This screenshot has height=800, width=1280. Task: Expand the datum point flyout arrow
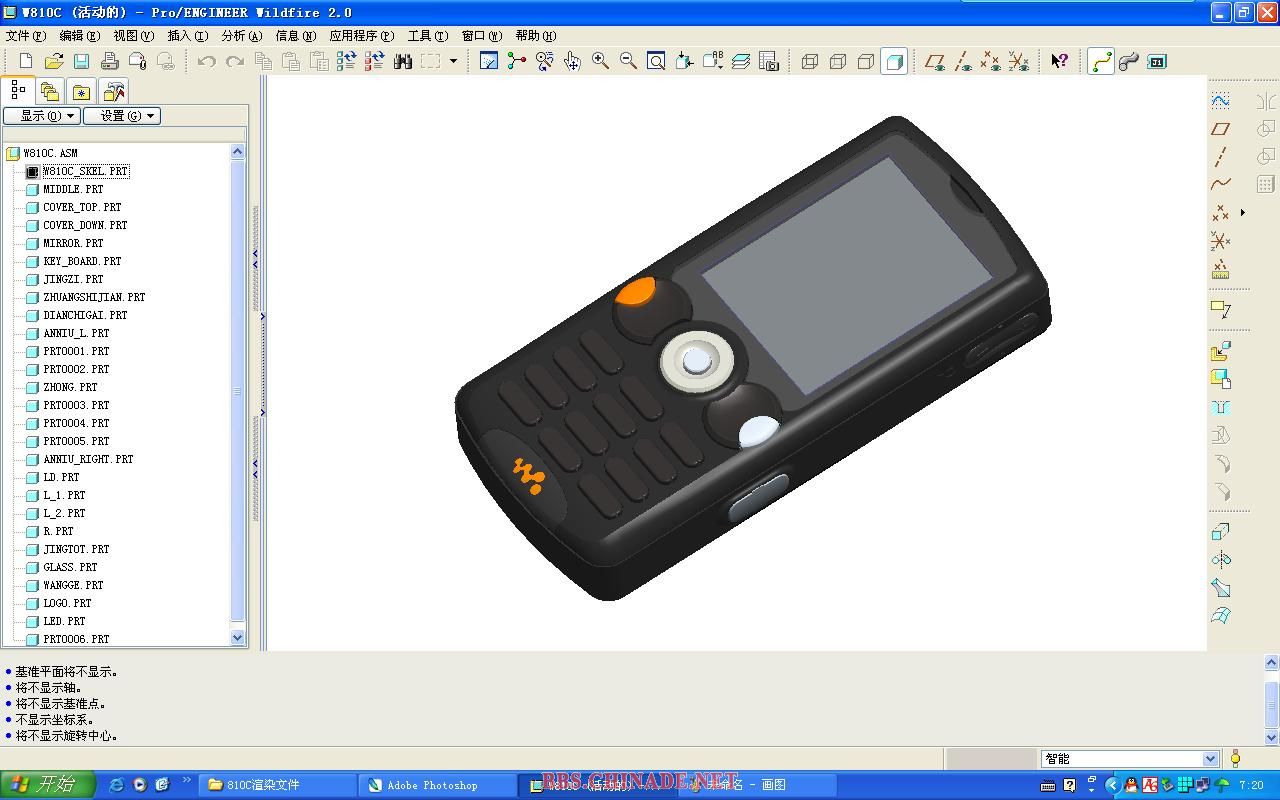pyautogui.click(x=1243, y=212)
